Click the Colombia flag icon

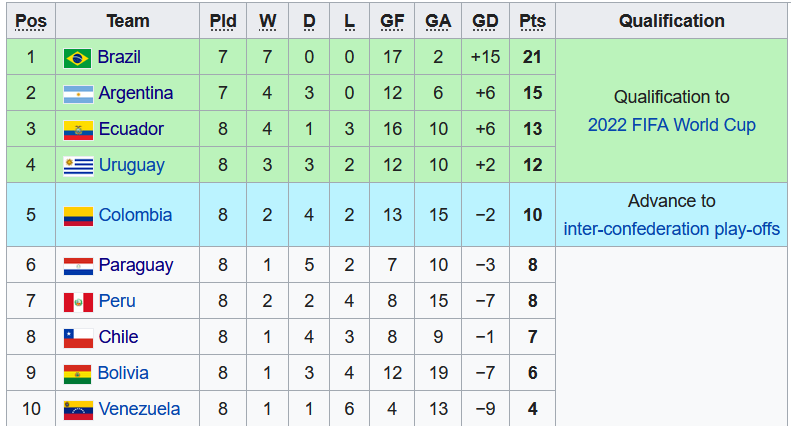pos(78,215)
